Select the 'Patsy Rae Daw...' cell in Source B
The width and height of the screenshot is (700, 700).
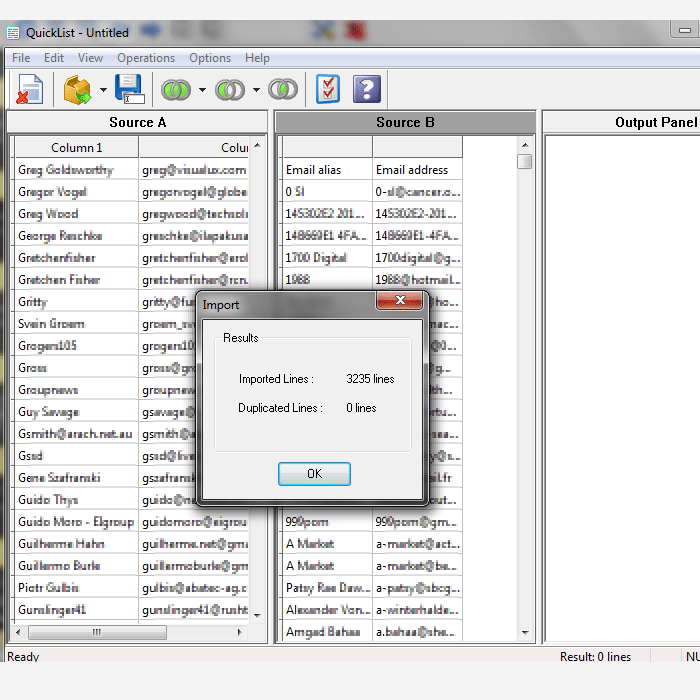point(327,588)
